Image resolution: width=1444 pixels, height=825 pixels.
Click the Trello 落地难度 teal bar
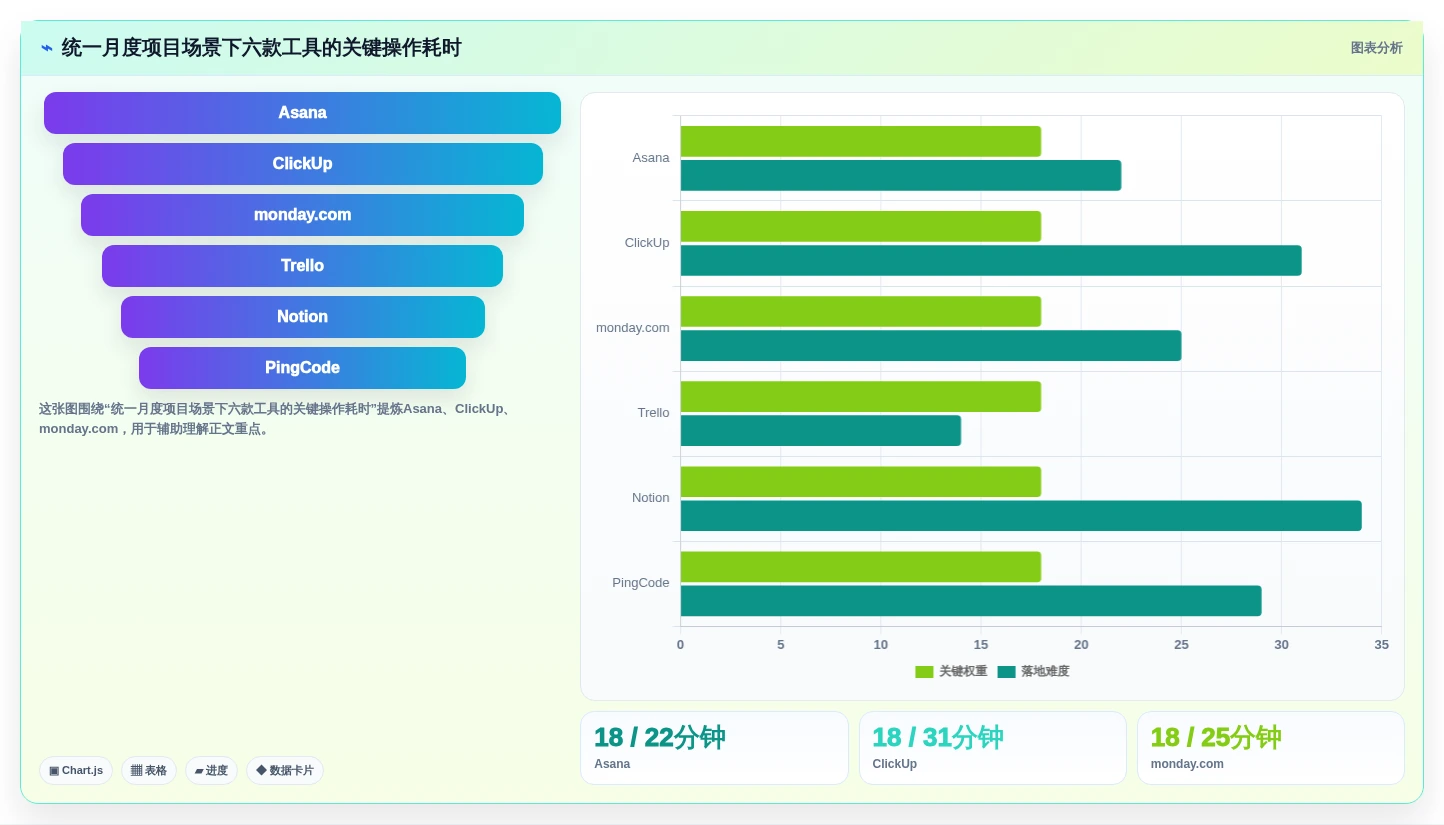(x=821, y=430)
